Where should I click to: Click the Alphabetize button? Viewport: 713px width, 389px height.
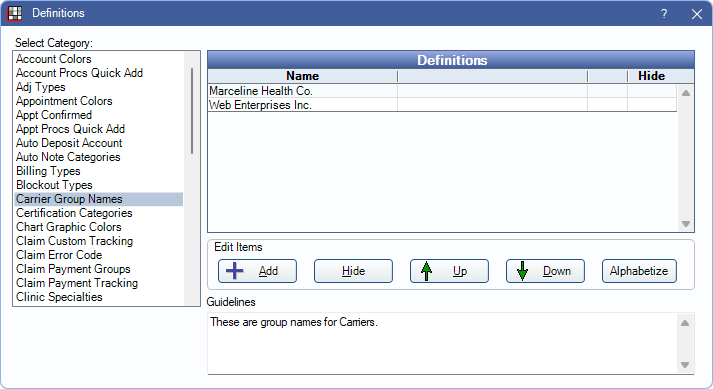[x=639, y=271]
